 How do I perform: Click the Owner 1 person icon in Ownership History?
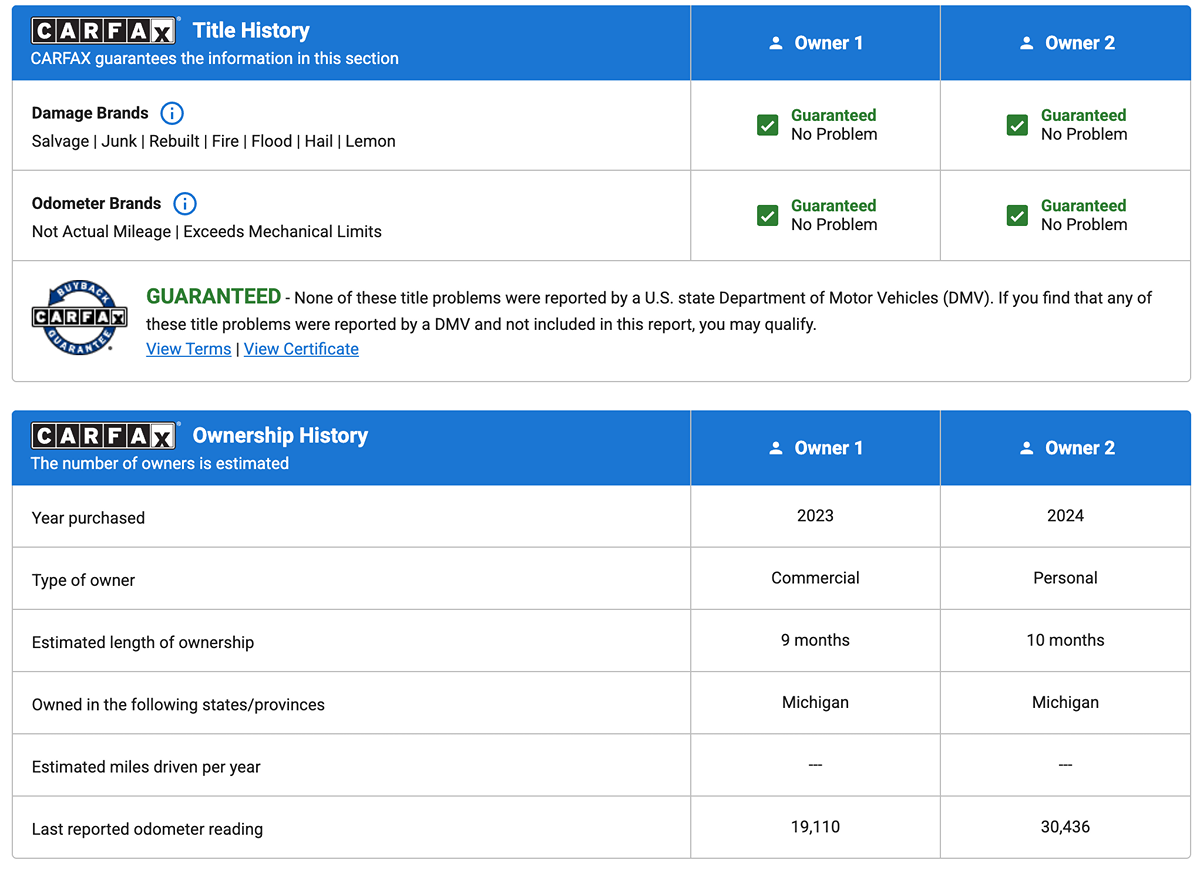click(776, 448)
